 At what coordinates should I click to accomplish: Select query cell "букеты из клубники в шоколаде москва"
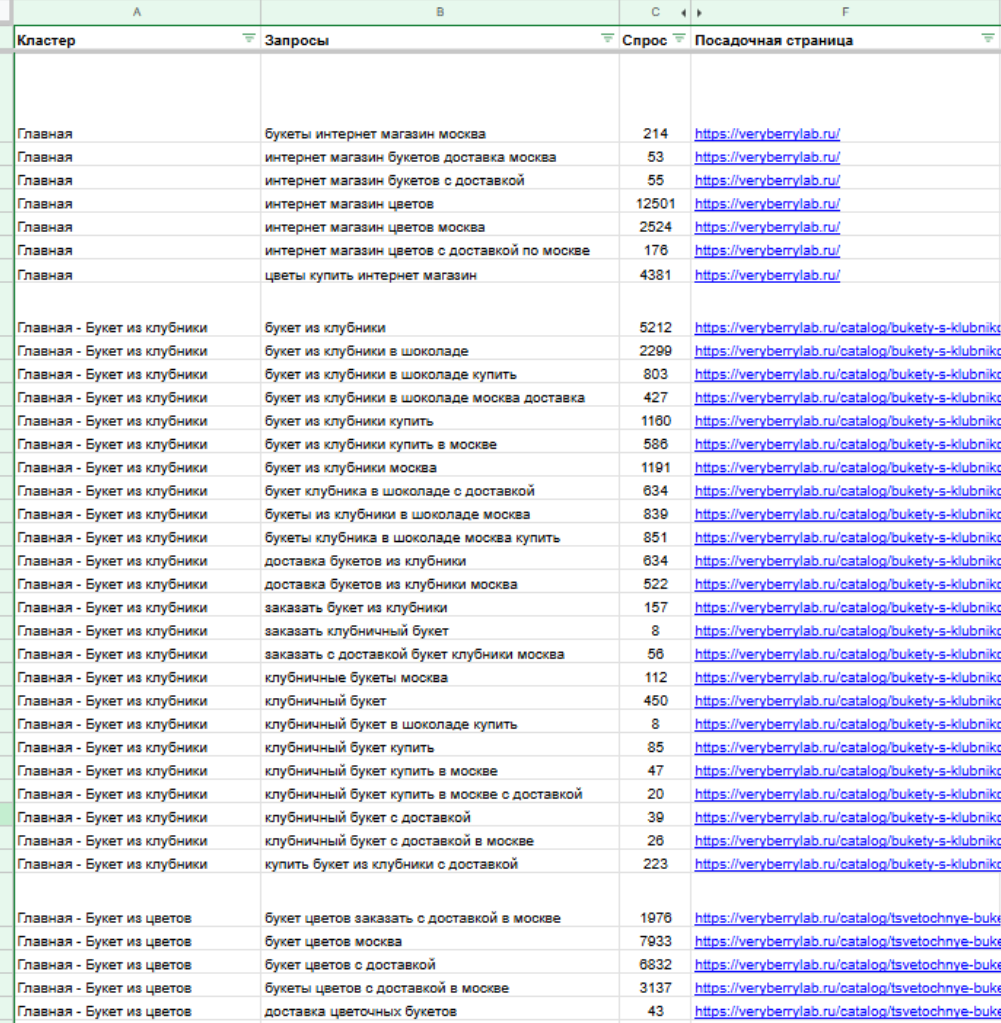(x=440, y=514)
